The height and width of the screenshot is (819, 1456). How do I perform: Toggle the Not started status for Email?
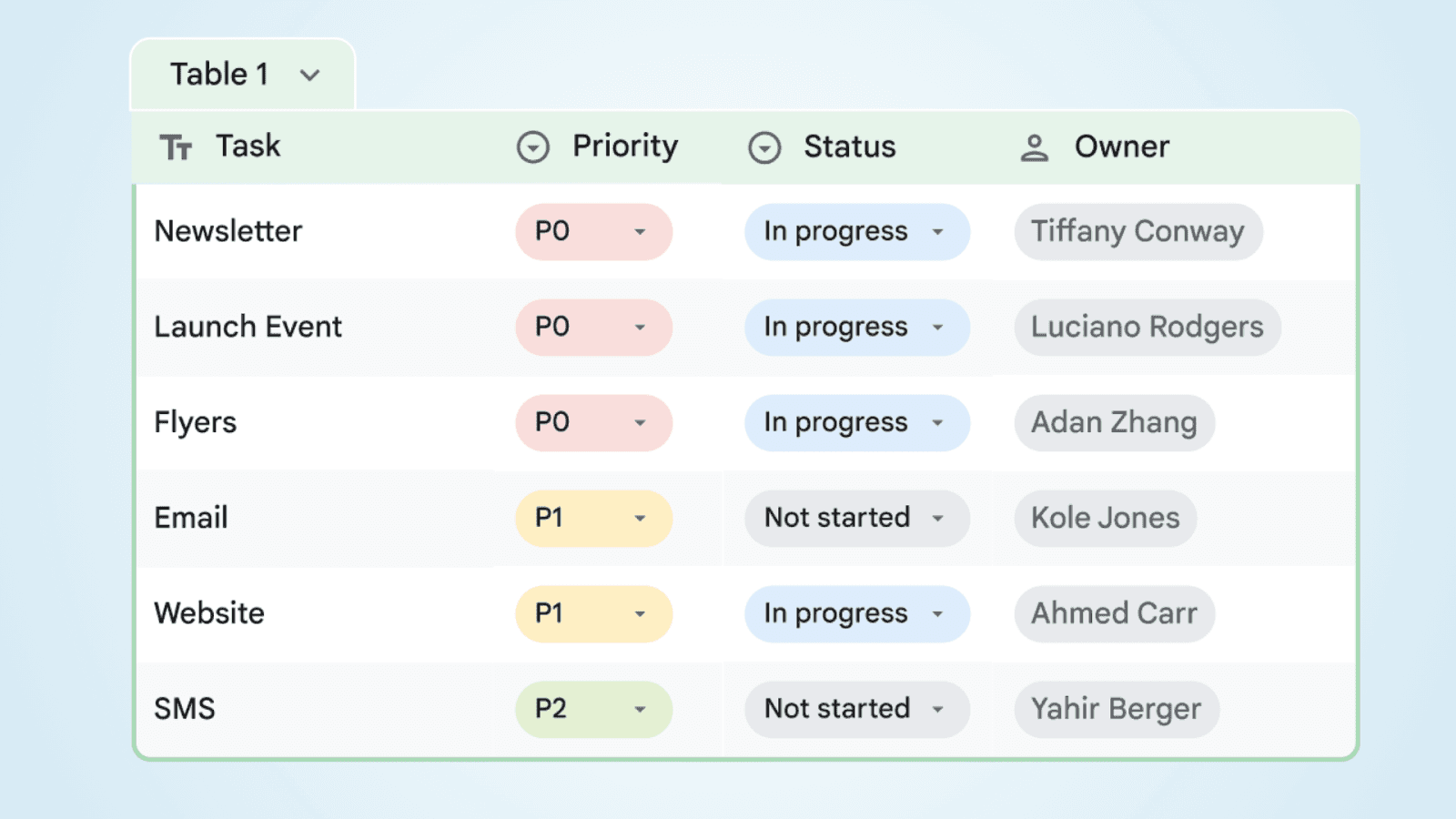coord(856,518)
